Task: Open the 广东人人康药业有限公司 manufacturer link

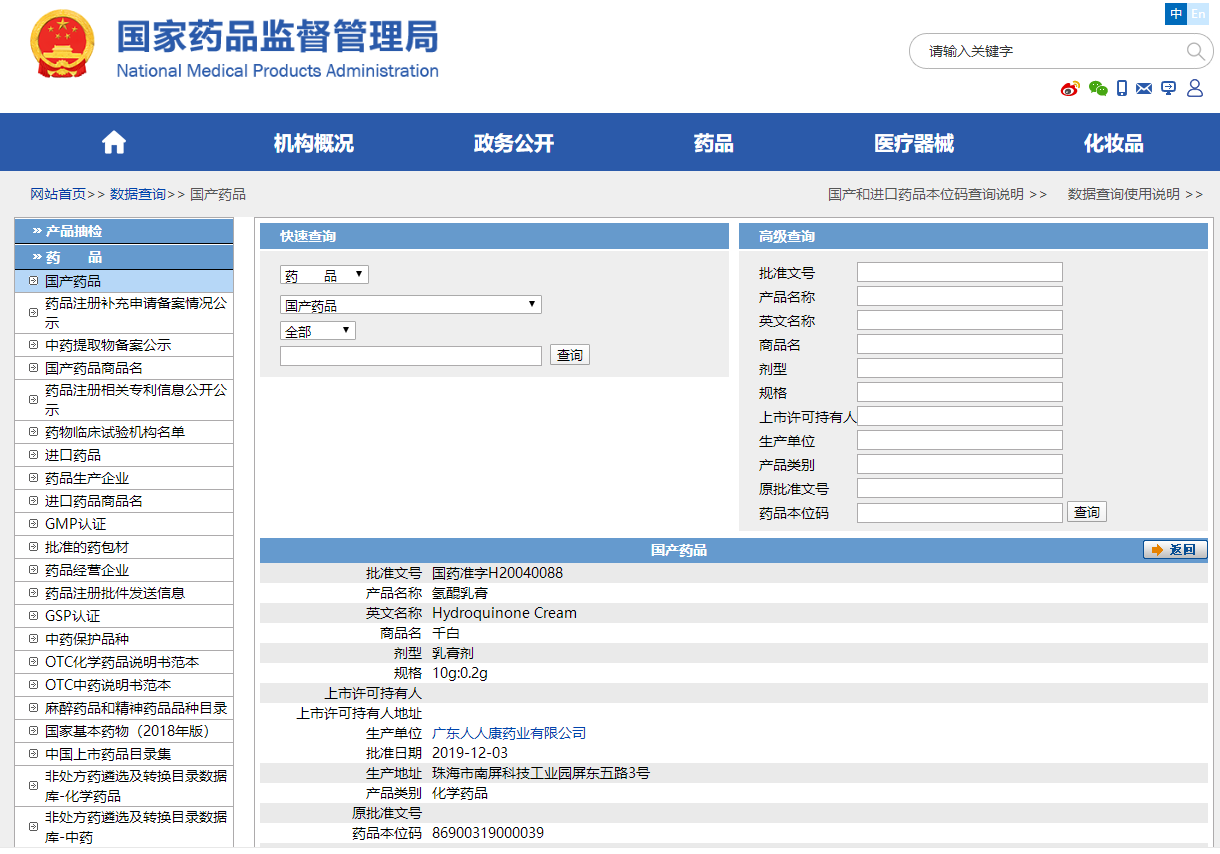Action: (509, 733)
